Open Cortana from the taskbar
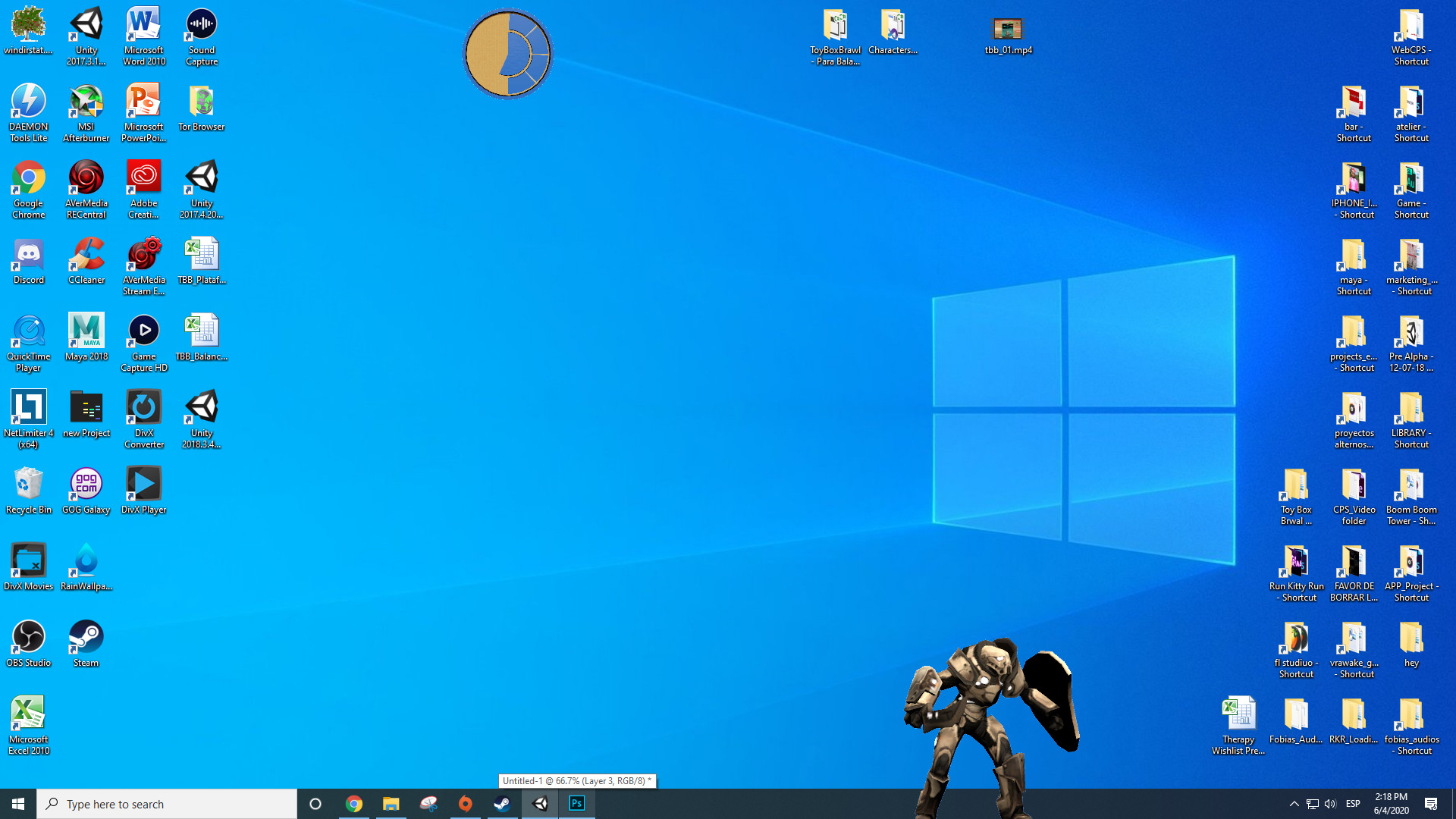 pos(315,804)
